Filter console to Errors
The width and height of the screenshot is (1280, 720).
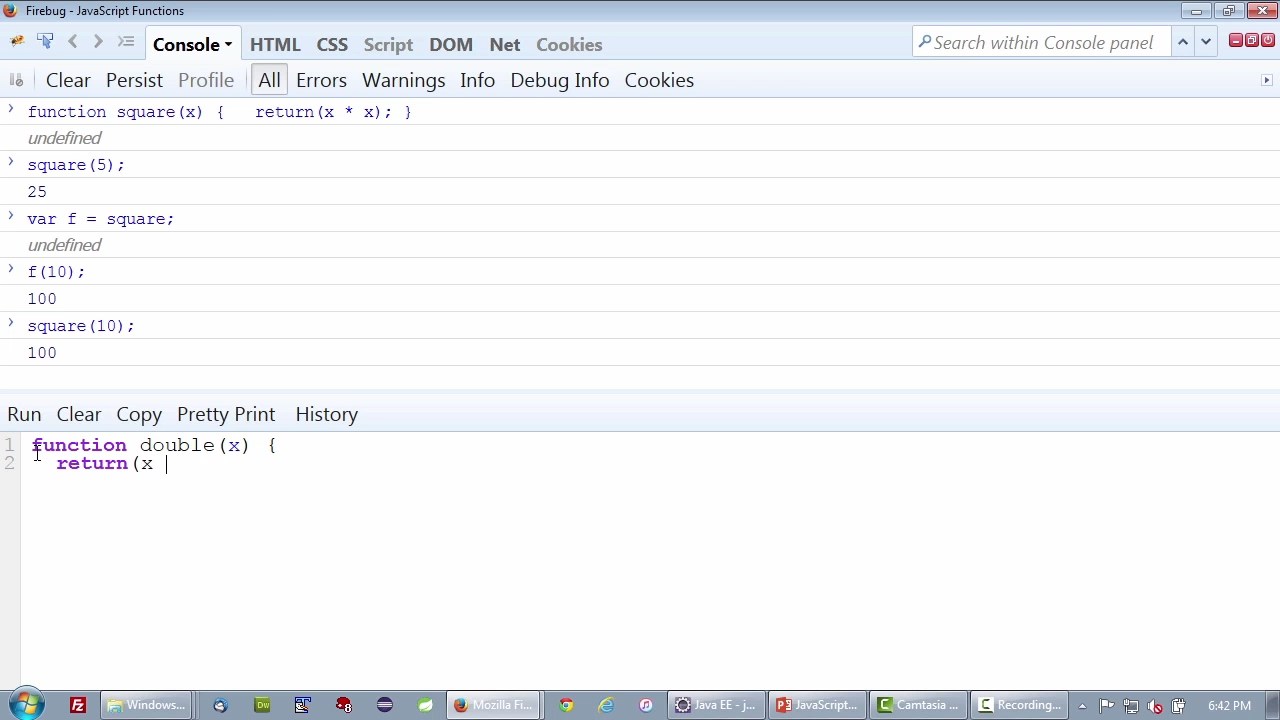321,80
